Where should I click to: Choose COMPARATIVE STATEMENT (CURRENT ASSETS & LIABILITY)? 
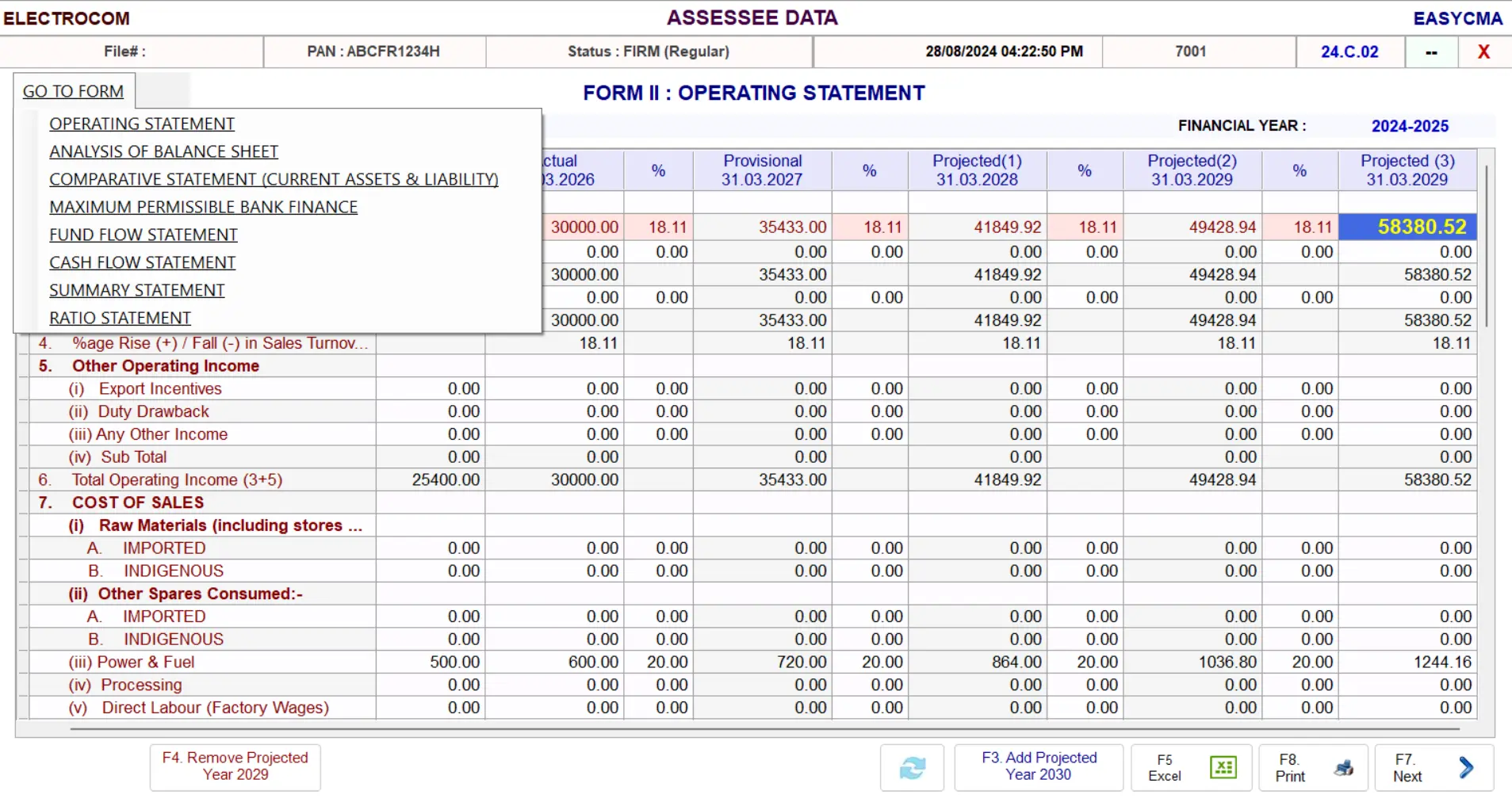[274, 179]
